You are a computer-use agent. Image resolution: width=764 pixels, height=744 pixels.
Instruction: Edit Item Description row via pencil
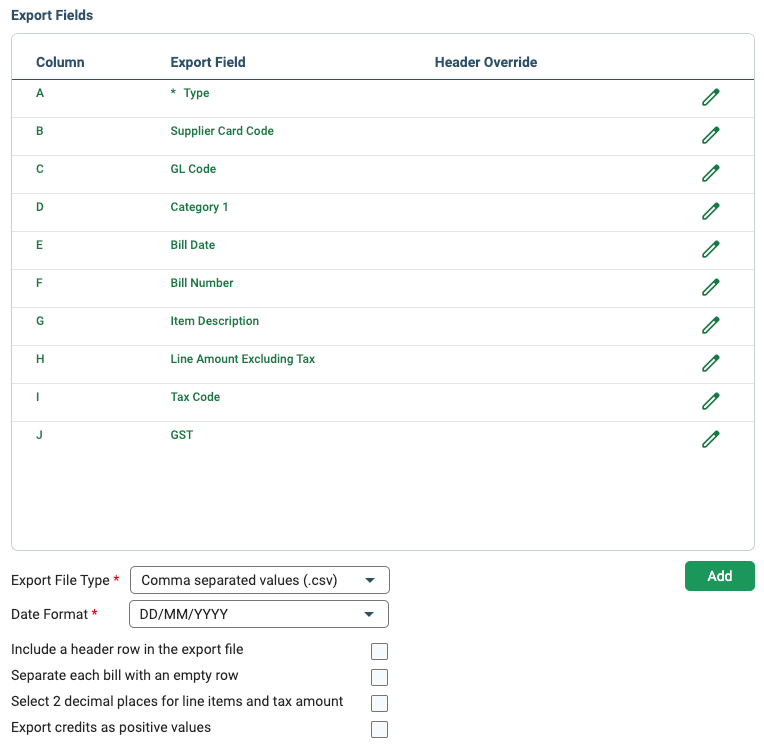(x=710, y=325)
